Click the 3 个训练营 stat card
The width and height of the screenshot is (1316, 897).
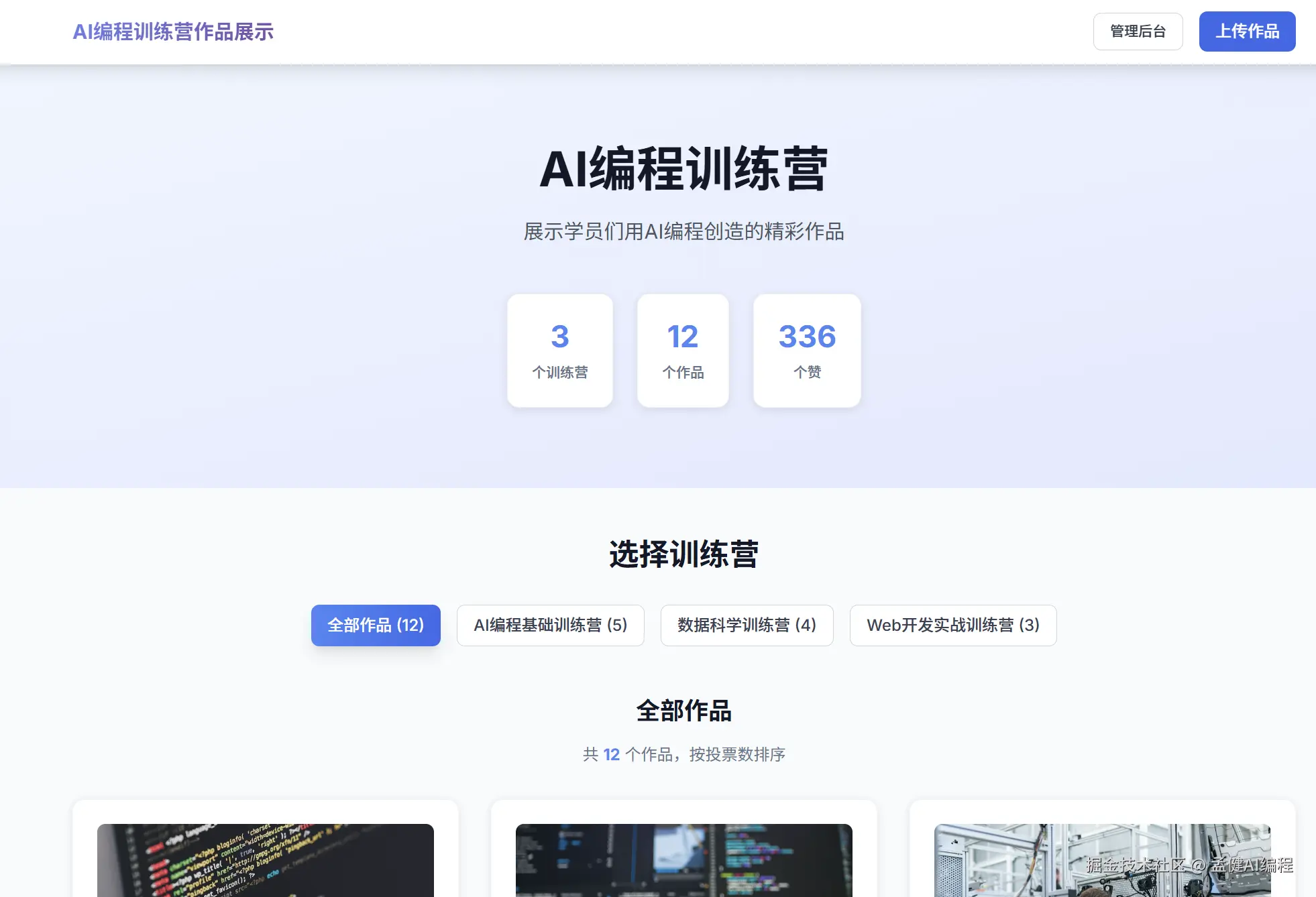coord(560,351)
